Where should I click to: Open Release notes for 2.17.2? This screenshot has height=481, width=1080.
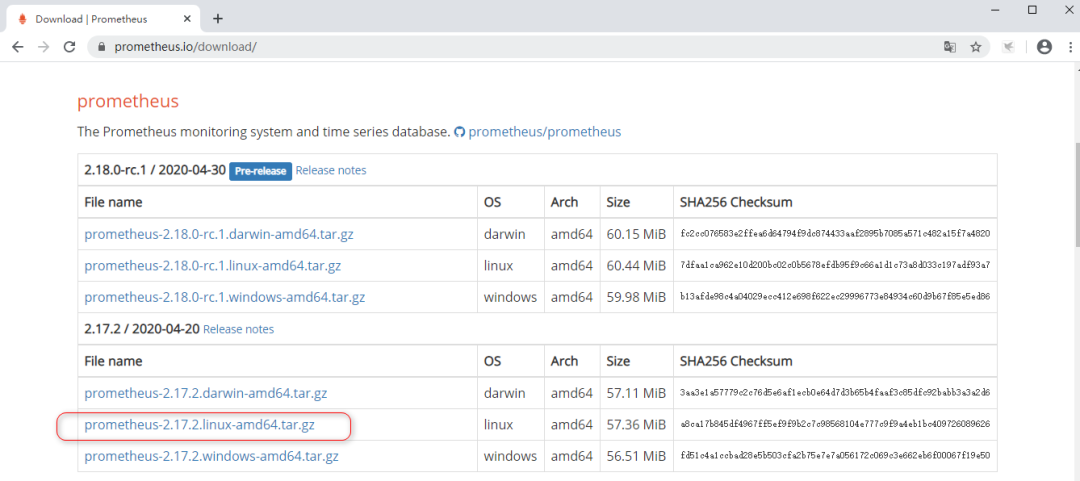tap(238, 329)
